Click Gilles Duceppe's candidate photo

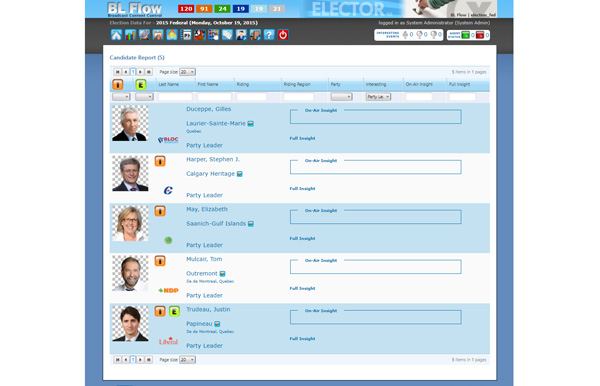(x=130, y=123)
